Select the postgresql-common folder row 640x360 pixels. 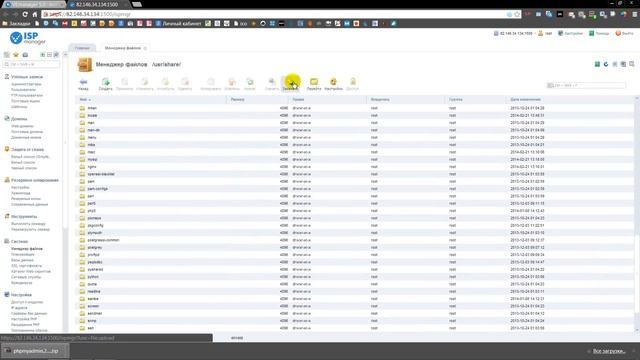[x=355, y=240]
